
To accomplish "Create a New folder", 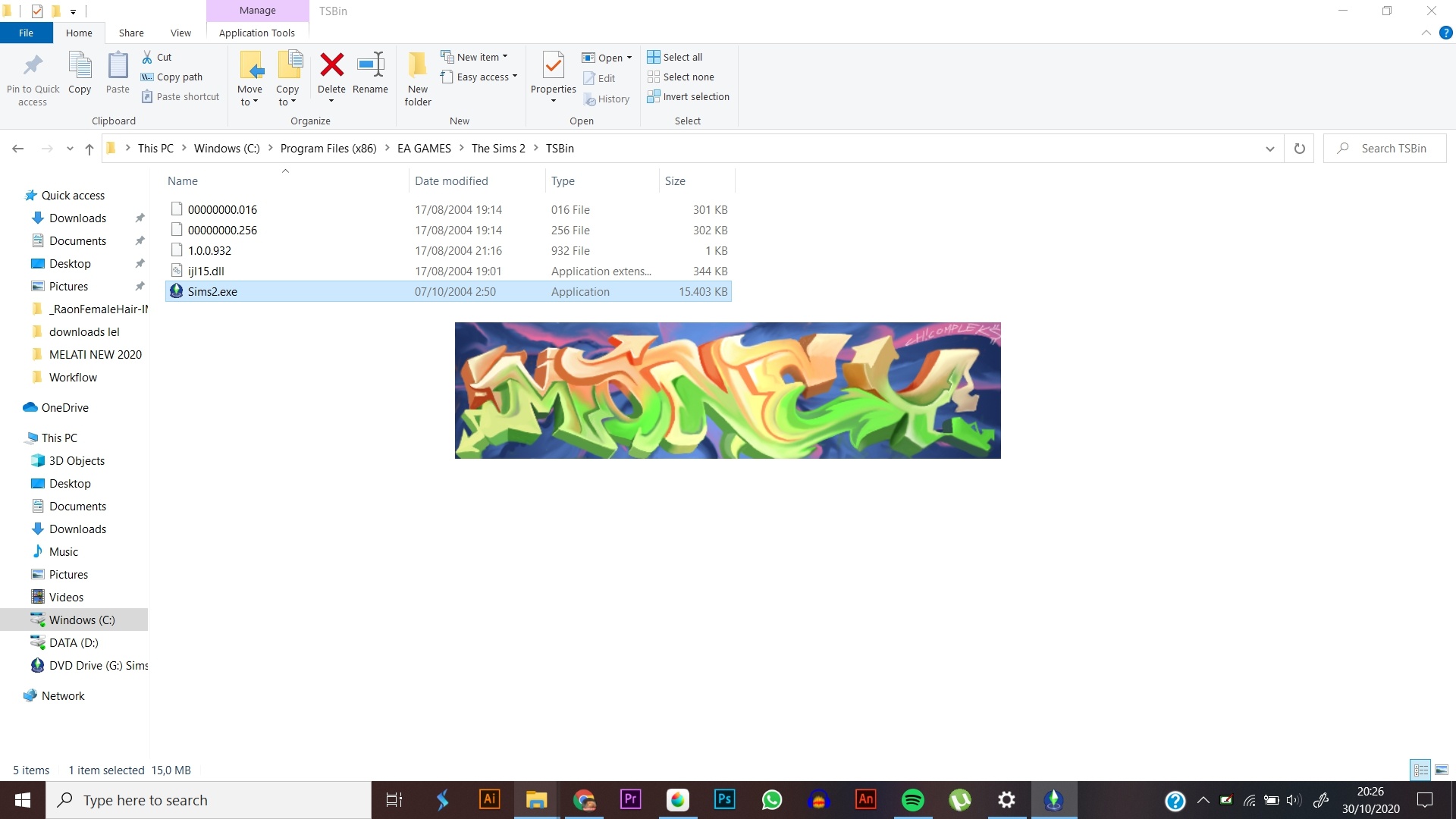I will pos(418,79).
